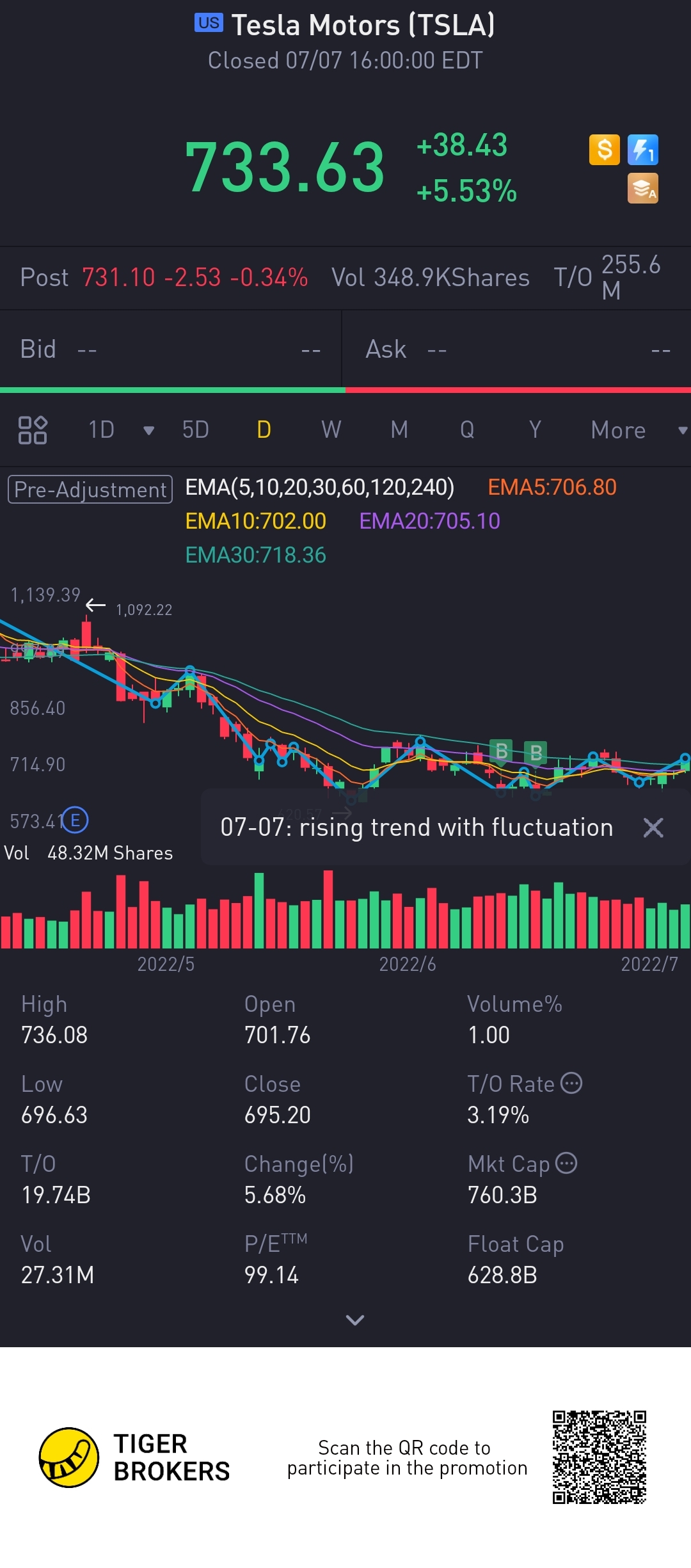Switch to the 1D chart tab
691x1568 pixels.
point(101,430)
